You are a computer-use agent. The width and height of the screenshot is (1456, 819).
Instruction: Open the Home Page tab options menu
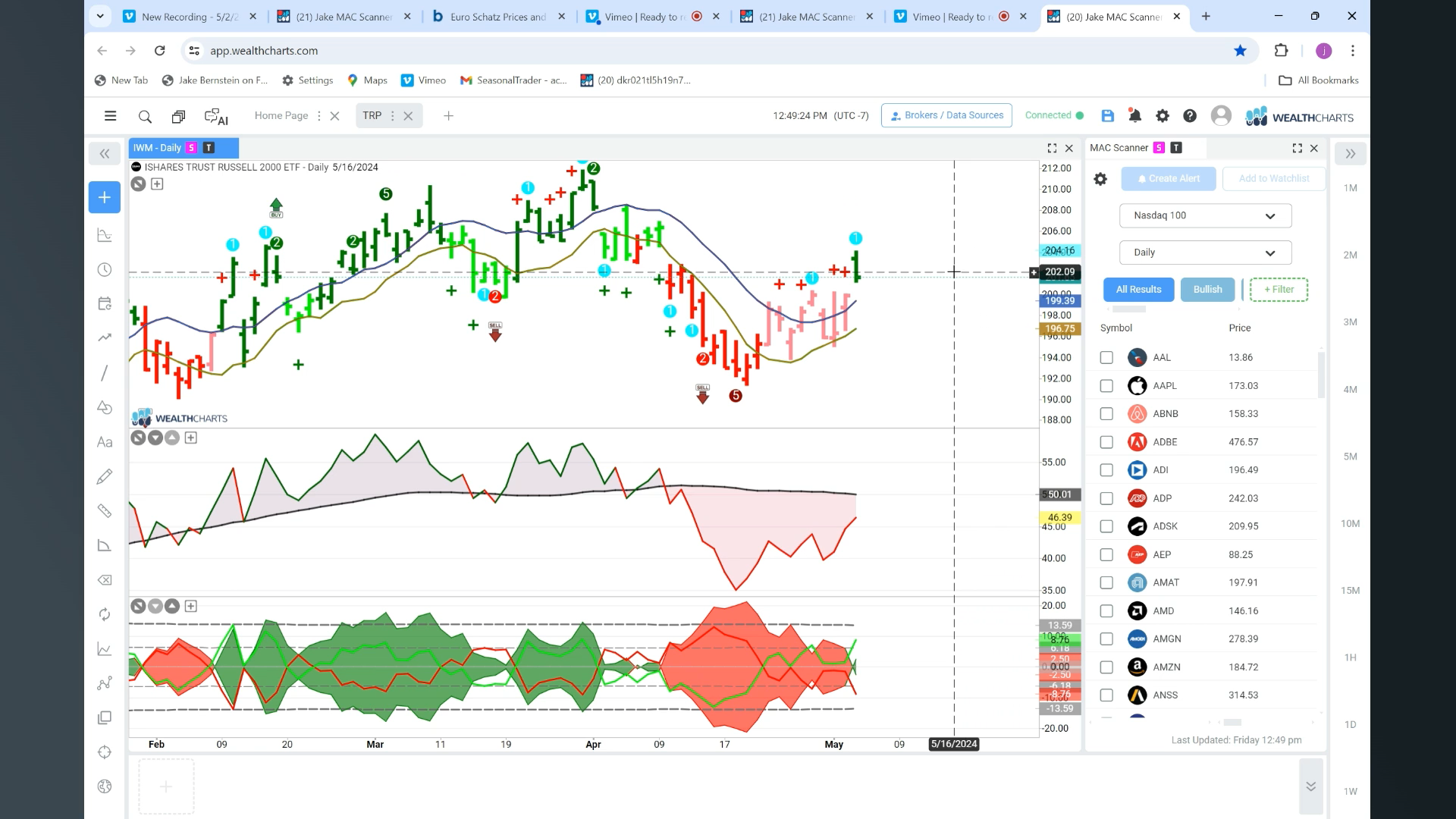coord(318,116)
